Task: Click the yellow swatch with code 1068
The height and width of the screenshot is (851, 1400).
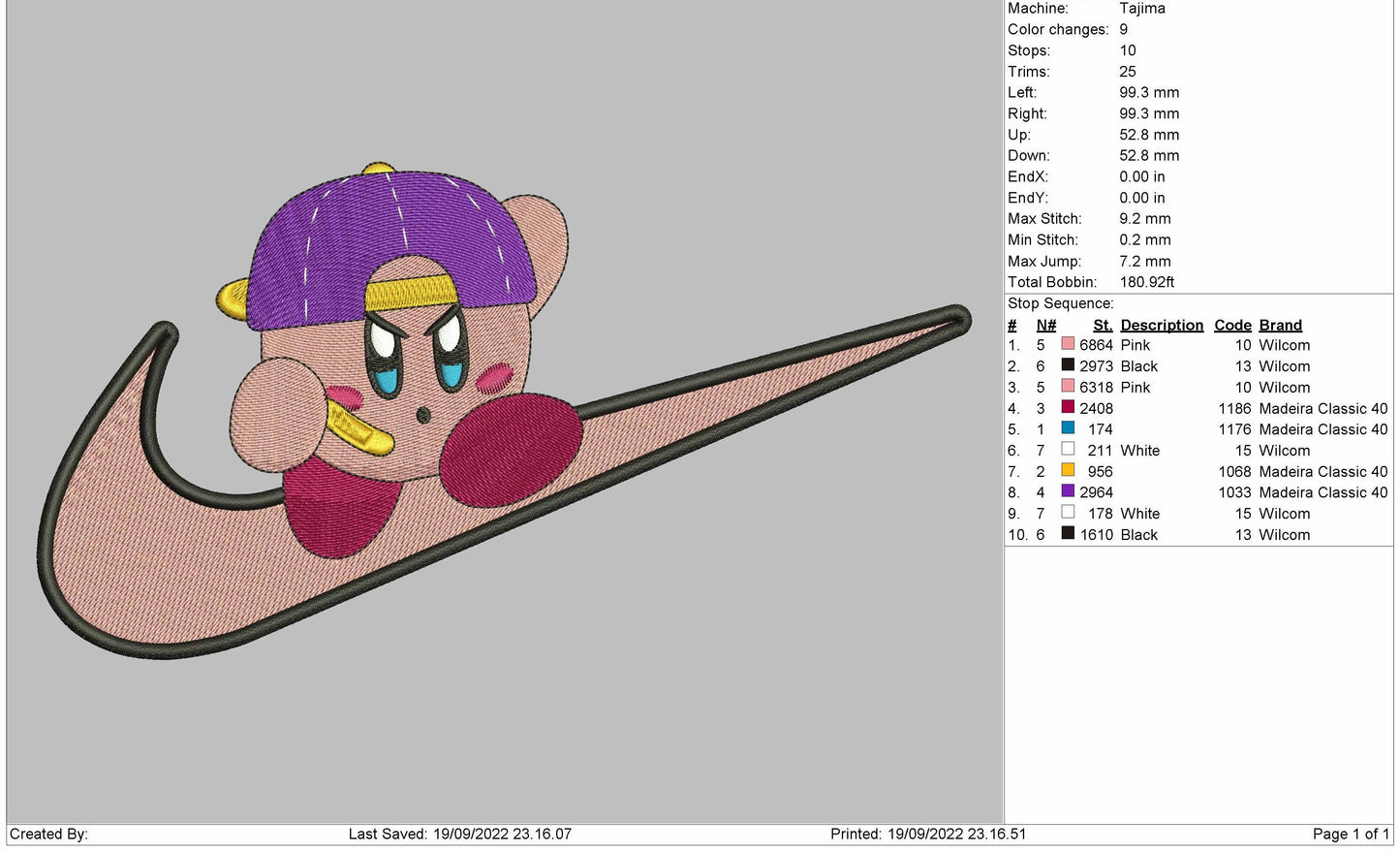Action: (x=1068, y=471)
